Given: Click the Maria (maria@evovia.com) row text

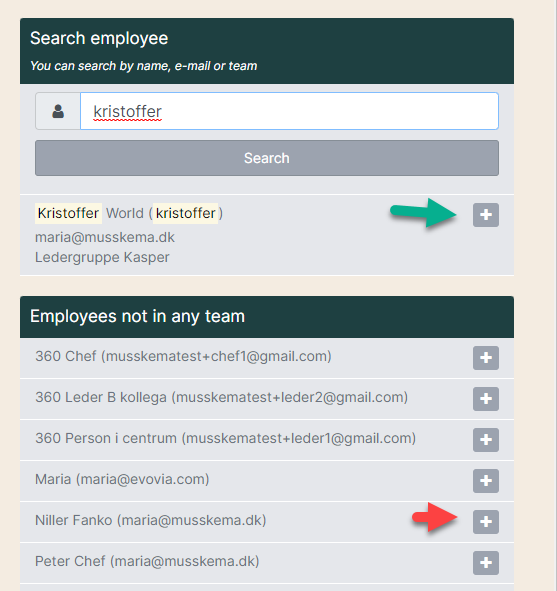Looking at the screenshot, I should point(122,479).
